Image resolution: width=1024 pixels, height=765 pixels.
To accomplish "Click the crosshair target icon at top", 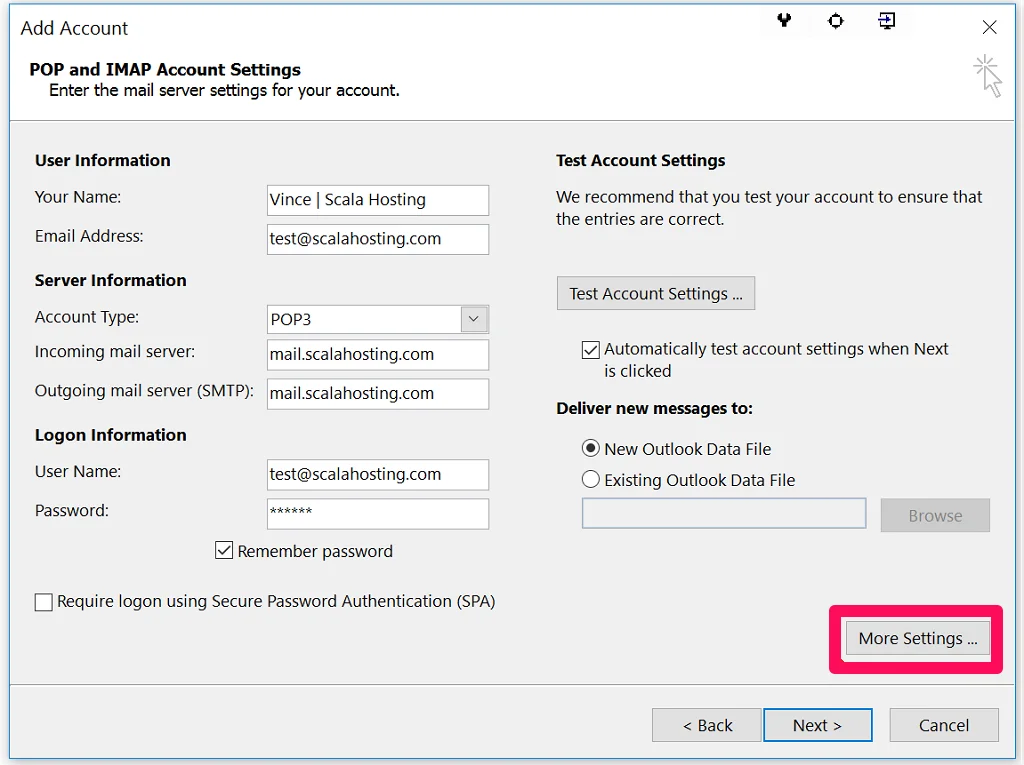I will pyautogui.click(x=836, y=21).
